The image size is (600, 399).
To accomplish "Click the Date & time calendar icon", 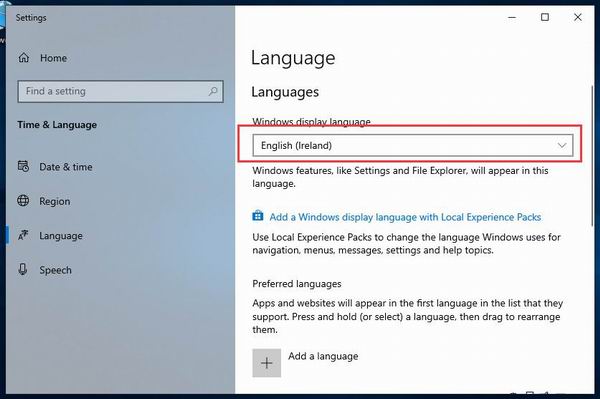I will coord(23,166).
